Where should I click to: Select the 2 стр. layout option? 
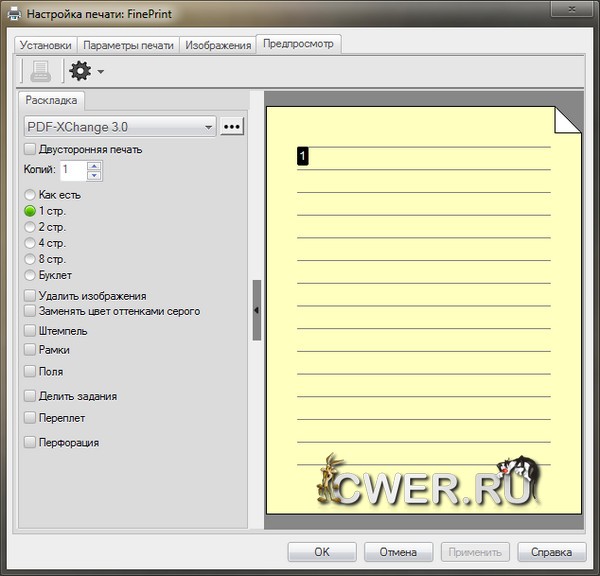[30, 227]
